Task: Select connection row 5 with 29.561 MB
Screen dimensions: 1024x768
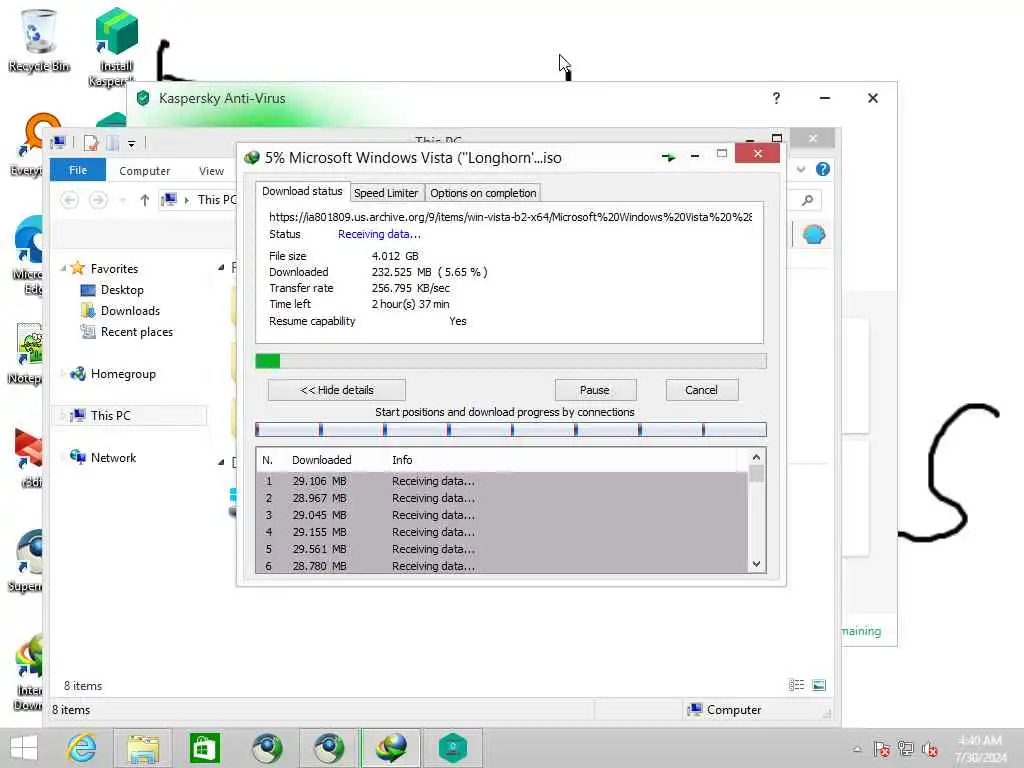Action: (x=502, y=549)
